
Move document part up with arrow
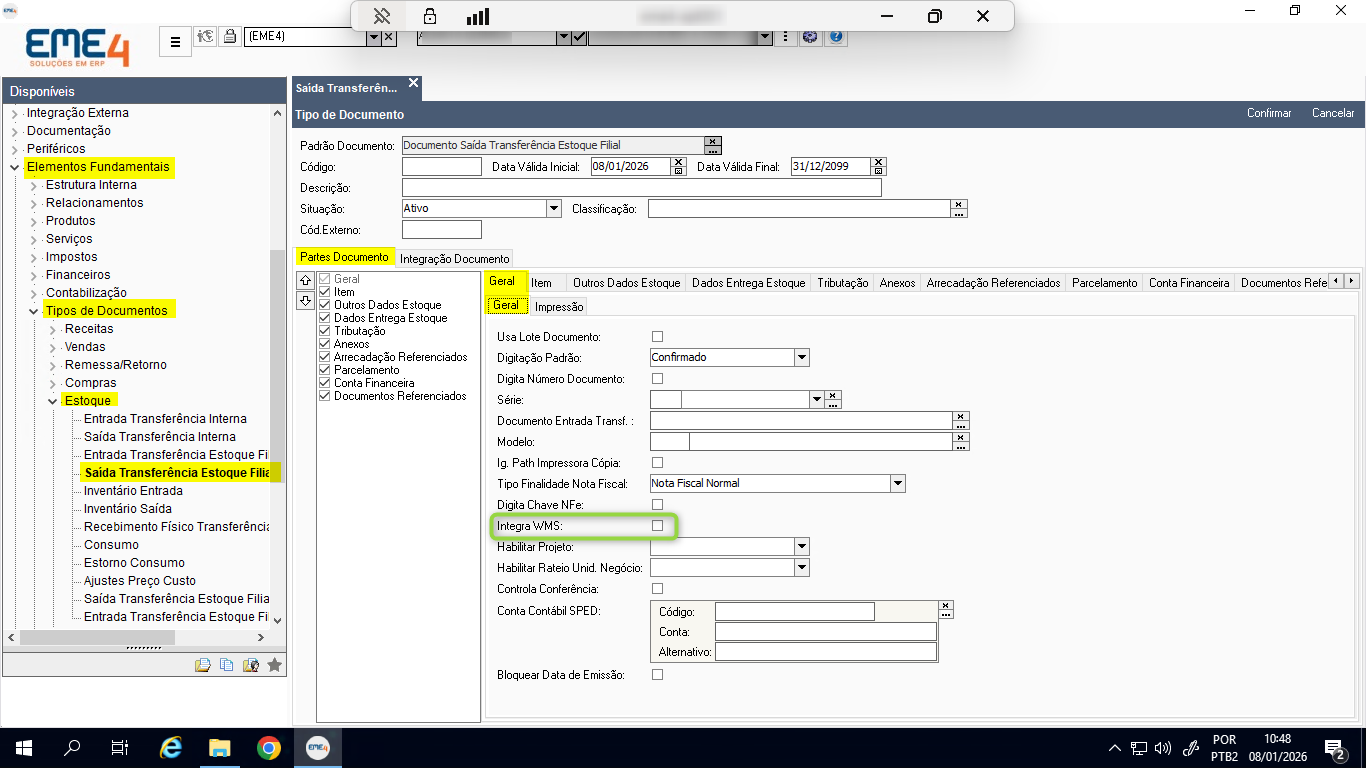[x=307, y=281]
